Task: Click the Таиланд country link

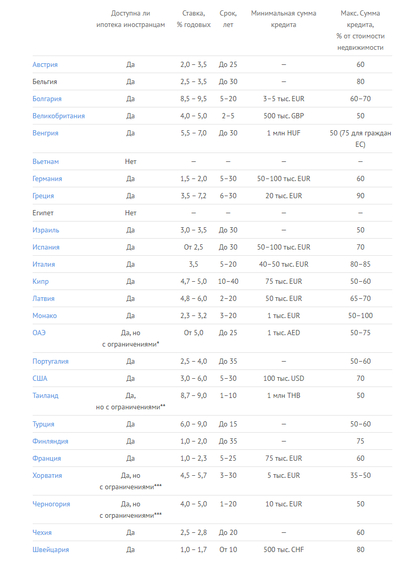Action: click(x=45, y=395)
